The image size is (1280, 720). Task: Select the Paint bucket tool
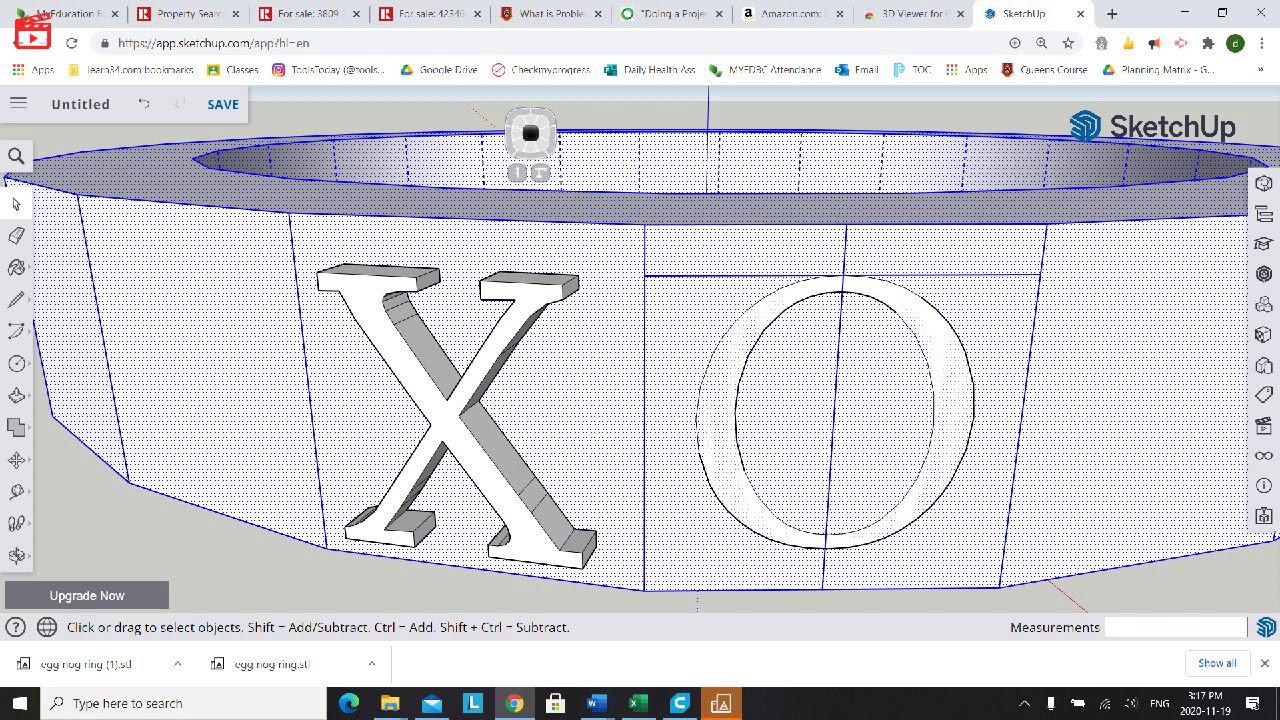point(16,268)
